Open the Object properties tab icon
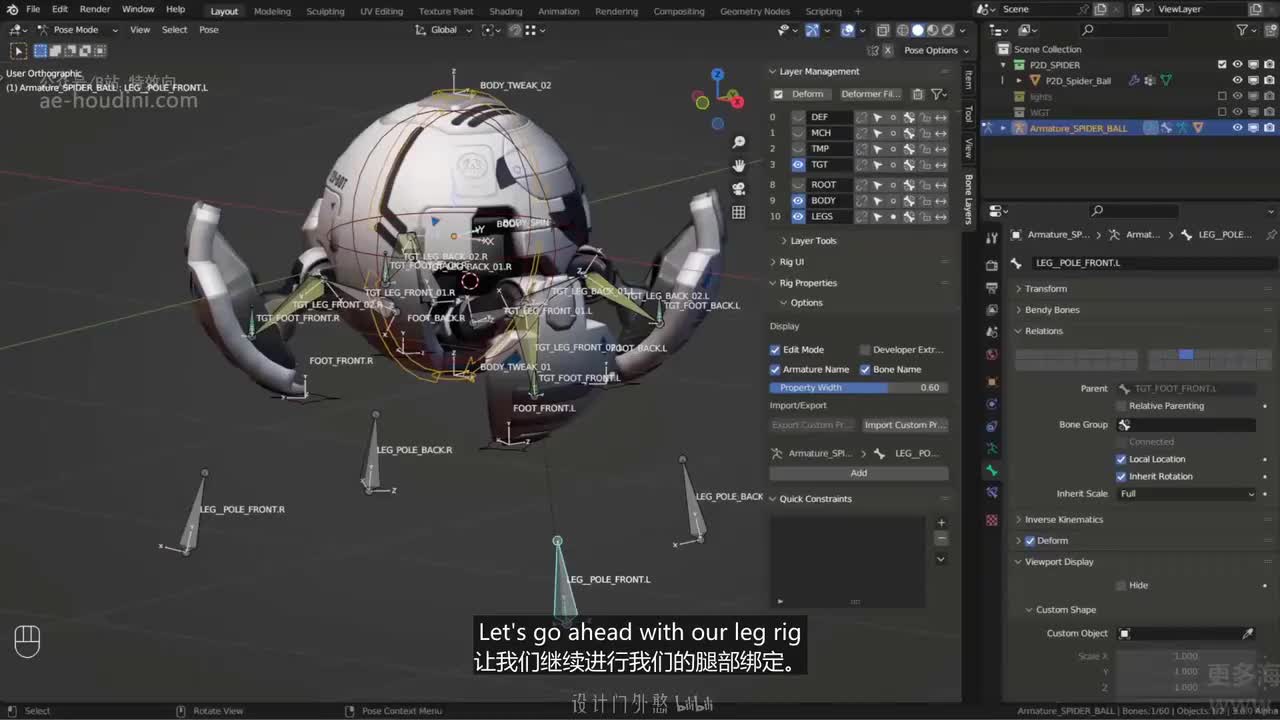 (992, 382)
